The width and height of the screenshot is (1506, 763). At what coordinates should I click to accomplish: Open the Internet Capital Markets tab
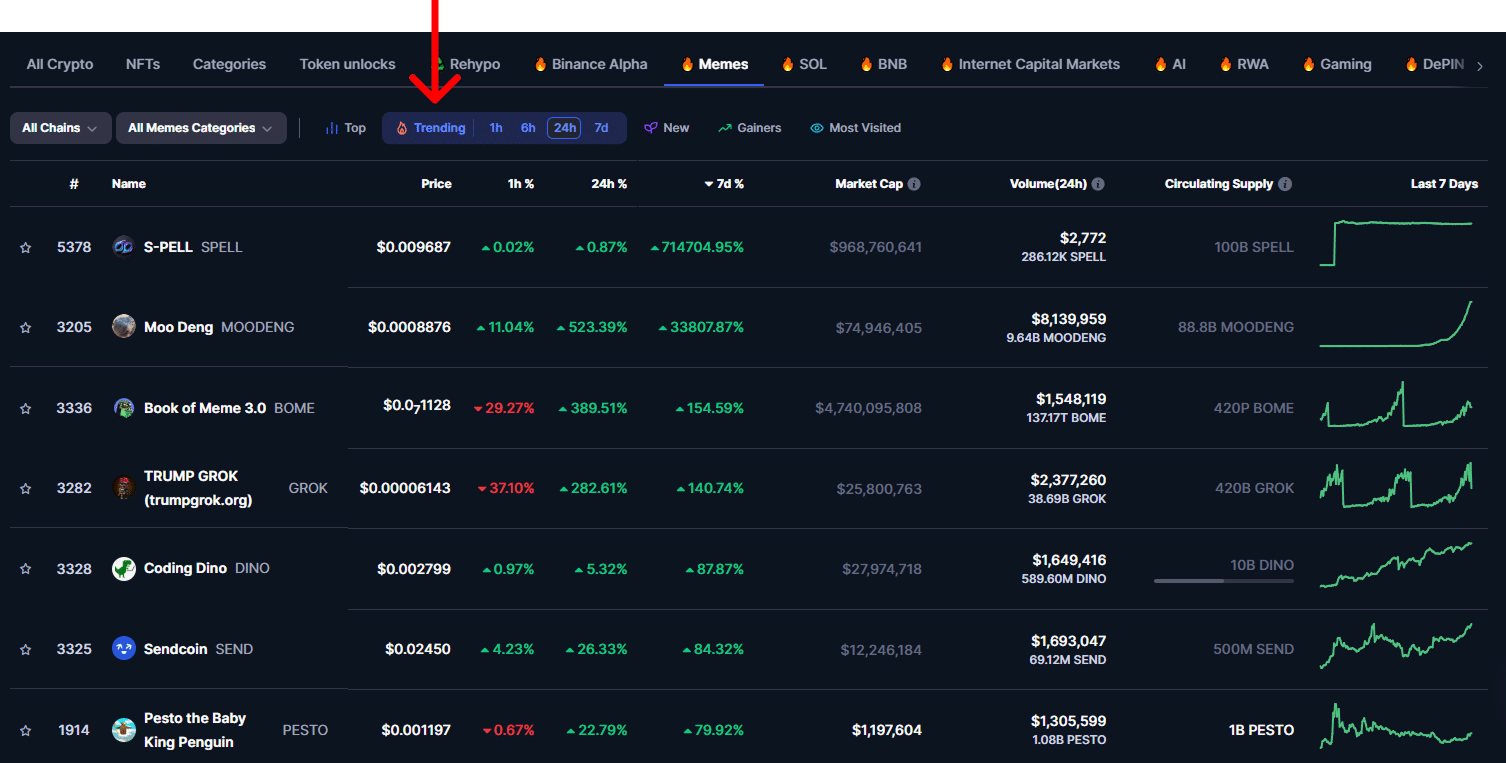coord(1030,64)
